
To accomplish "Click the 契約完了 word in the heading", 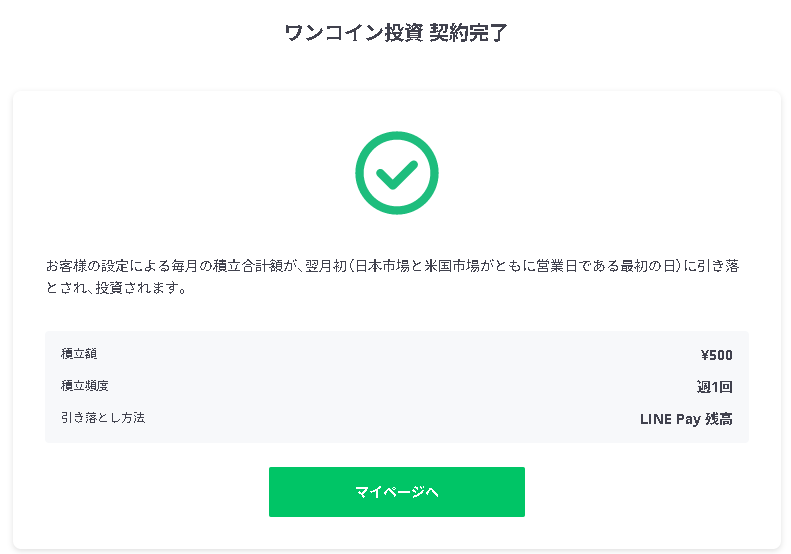I will point(468,33).
